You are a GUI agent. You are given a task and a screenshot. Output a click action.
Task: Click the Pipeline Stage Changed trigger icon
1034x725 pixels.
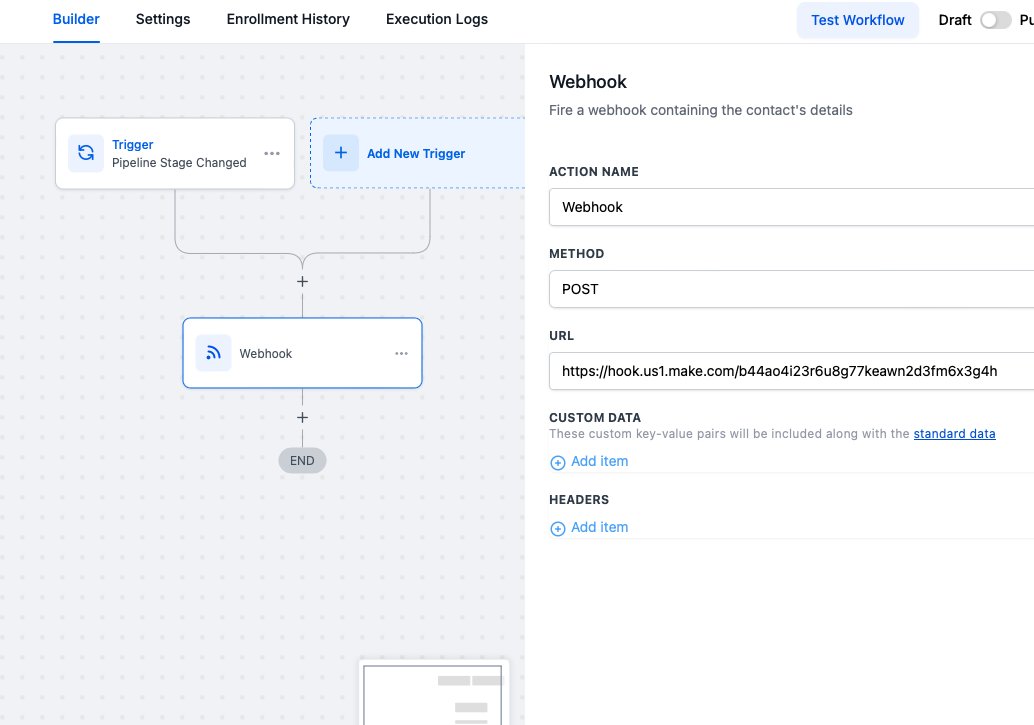(x=86, y=153)
